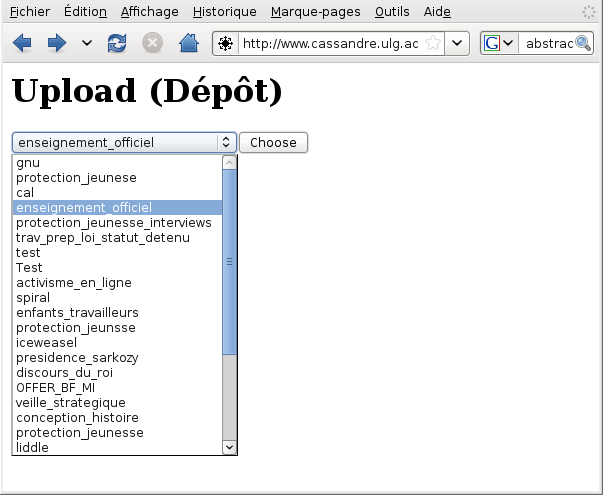Open the history dropdown beside Forward button
This screenshot has height=495, width=603.
(x=86, y=44)
